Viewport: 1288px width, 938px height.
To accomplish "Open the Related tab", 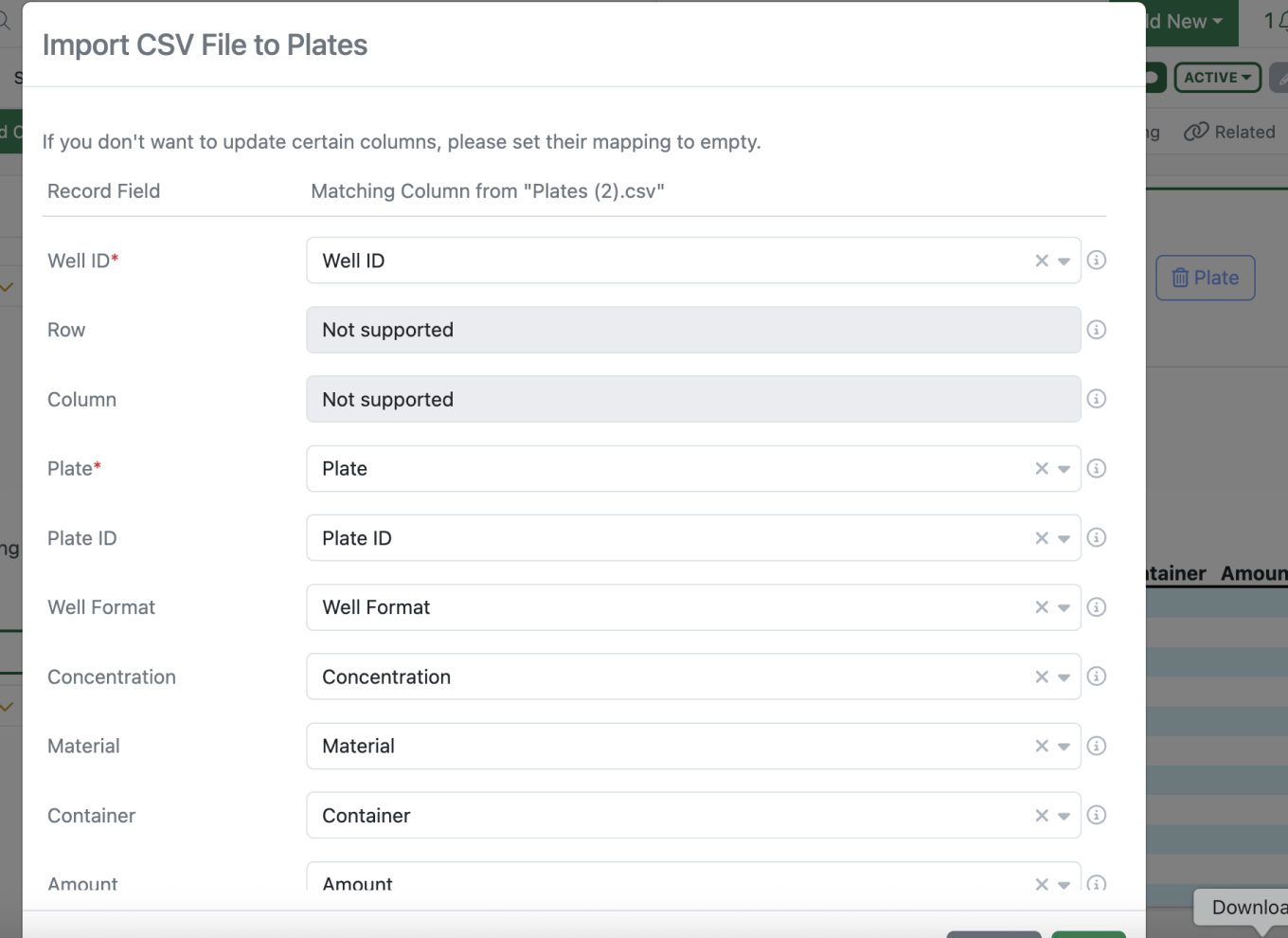I will tap(1230, 132).
